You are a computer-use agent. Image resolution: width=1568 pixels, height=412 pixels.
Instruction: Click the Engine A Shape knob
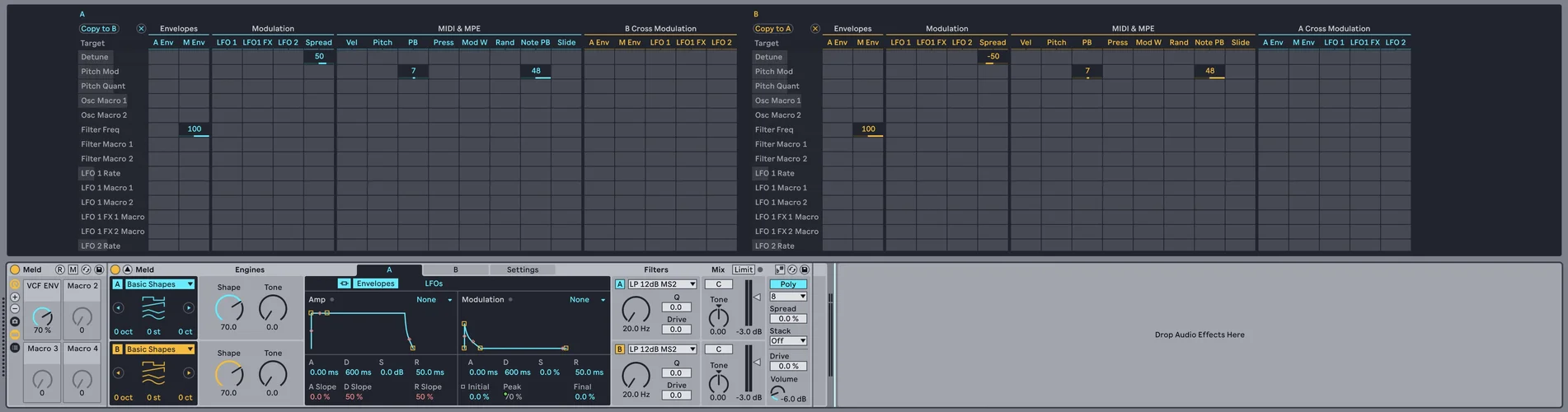tap(229, 308)
